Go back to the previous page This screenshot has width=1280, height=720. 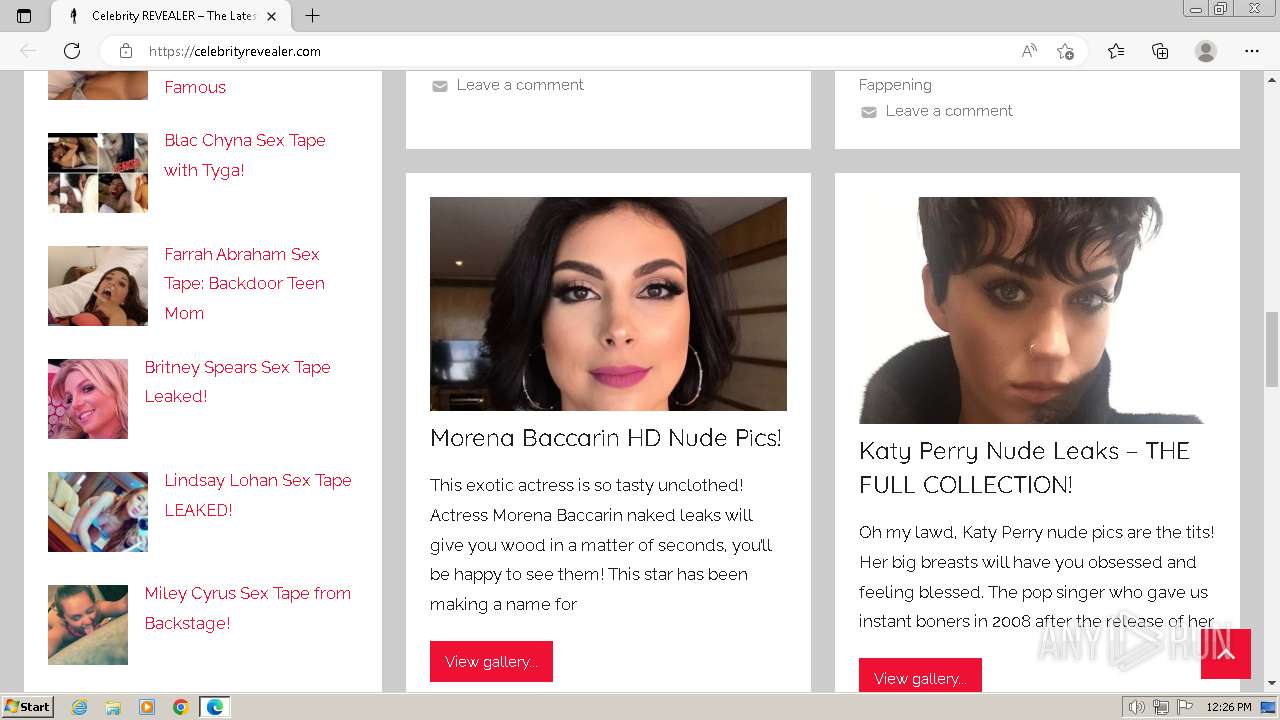28,51
